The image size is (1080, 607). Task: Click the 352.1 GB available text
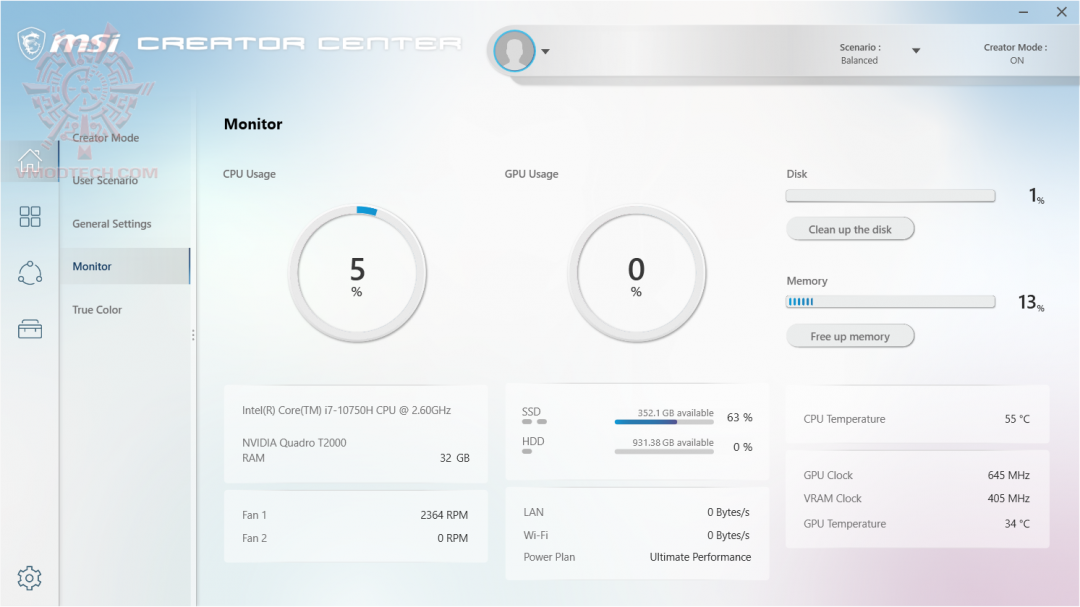[x=675, y=413]
